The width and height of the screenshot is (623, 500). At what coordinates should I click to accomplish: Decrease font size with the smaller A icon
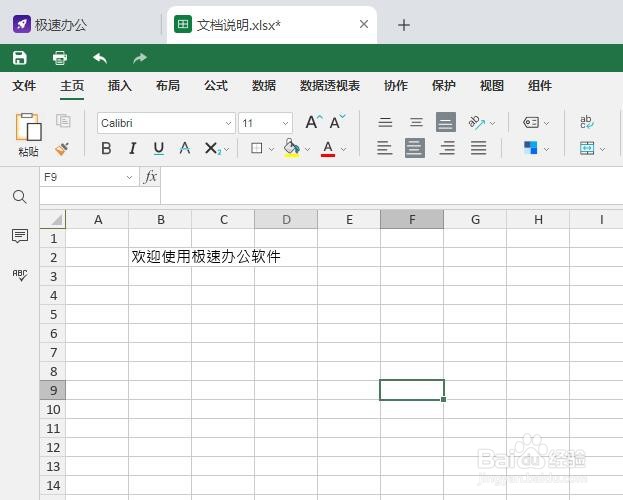(x=337, y=122)
